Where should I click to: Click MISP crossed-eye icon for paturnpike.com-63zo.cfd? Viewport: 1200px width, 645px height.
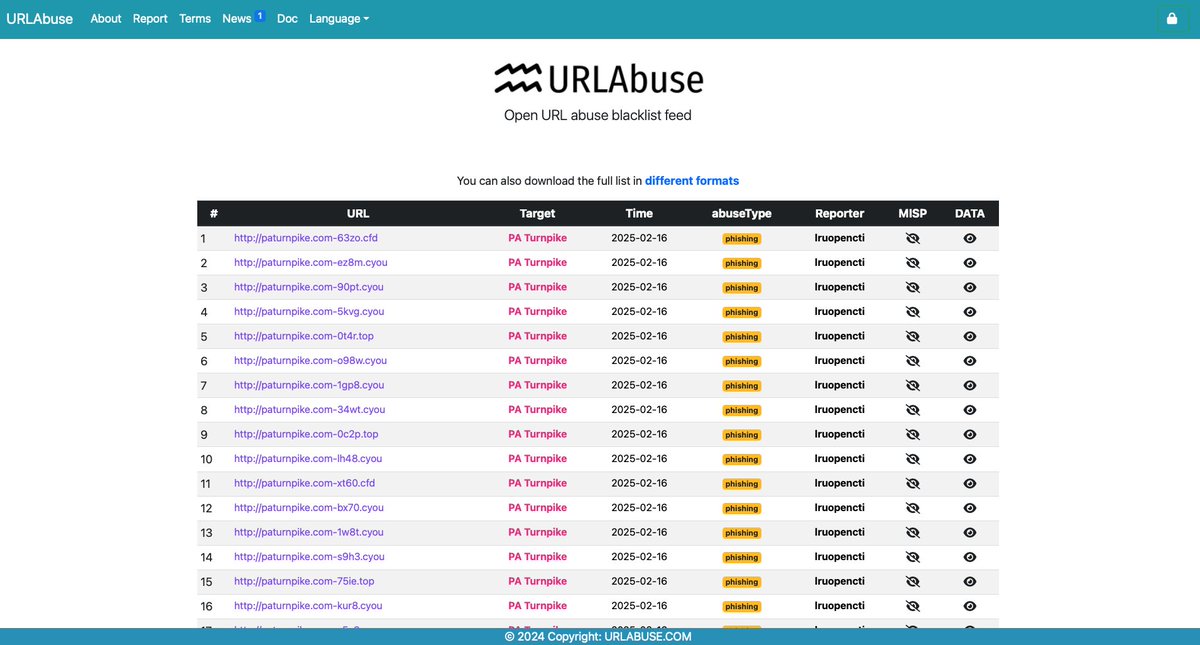(912, 239)
